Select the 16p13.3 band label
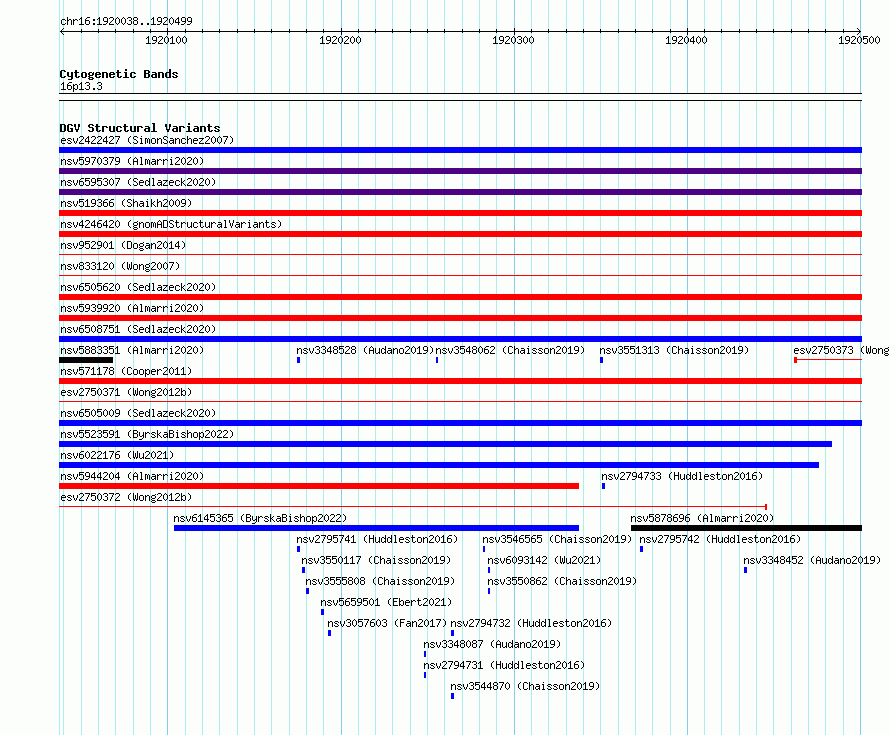Screen dimensions: 890x735 pyautogui.click(x=81, y=86)
